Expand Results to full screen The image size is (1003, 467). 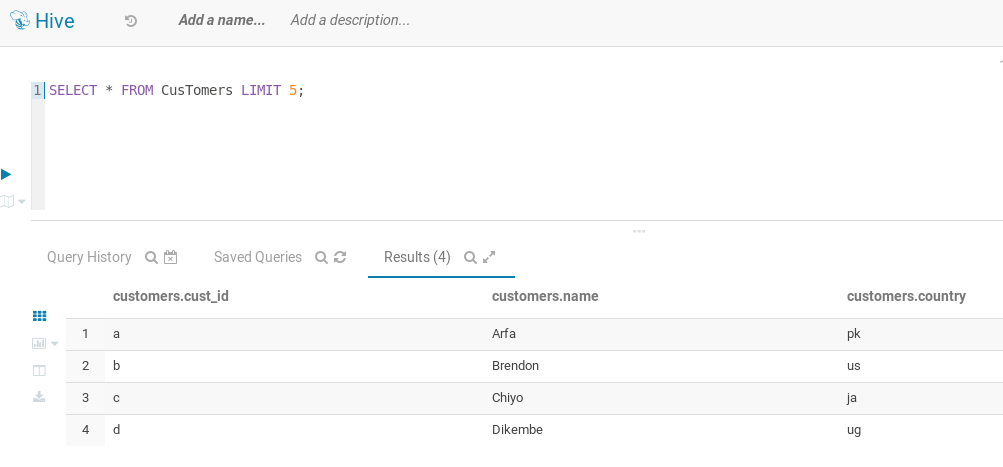click(x=489, y=257)
